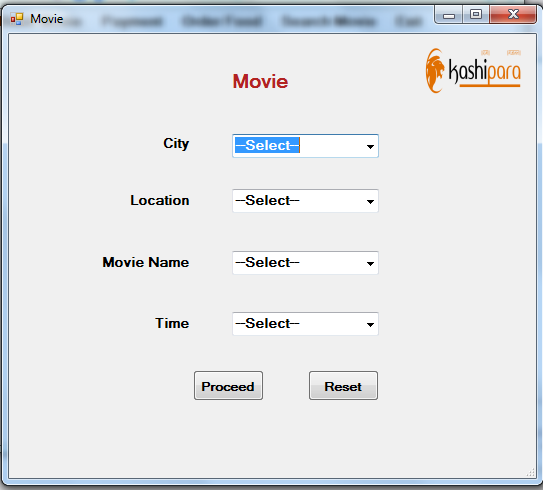Image resolution: width=543 pixels, height=490 pixels.
Task: Maximize the Movie window
Action: (x=476, y=15)
